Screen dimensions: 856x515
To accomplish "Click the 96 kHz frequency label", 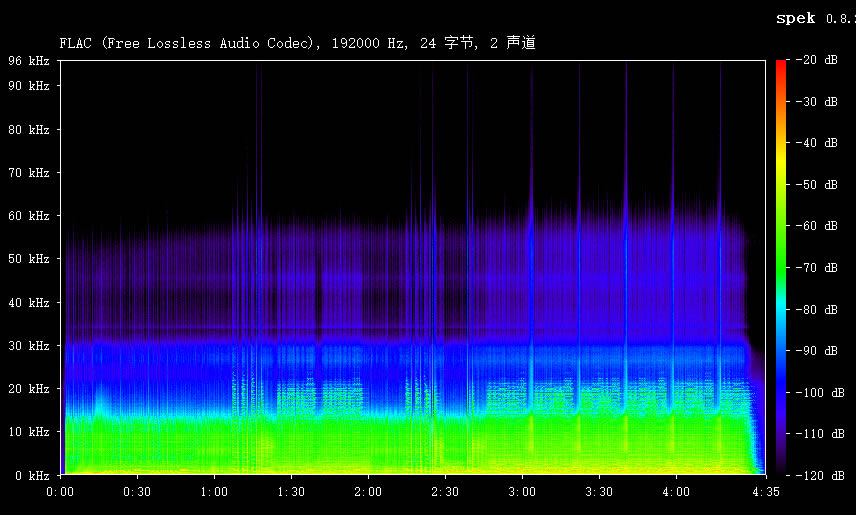I will tap(29, 61).
